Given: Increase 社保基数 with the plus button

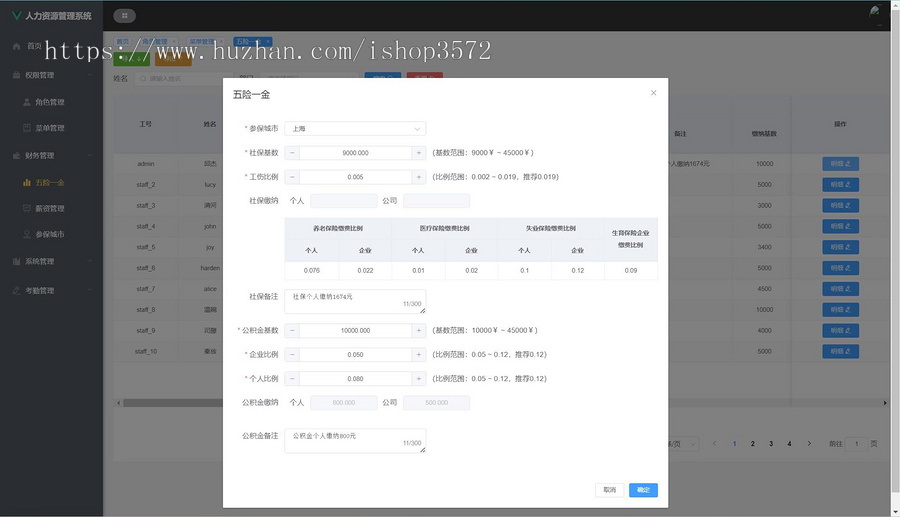Looking at the screenshot, I should pos(418,153).
